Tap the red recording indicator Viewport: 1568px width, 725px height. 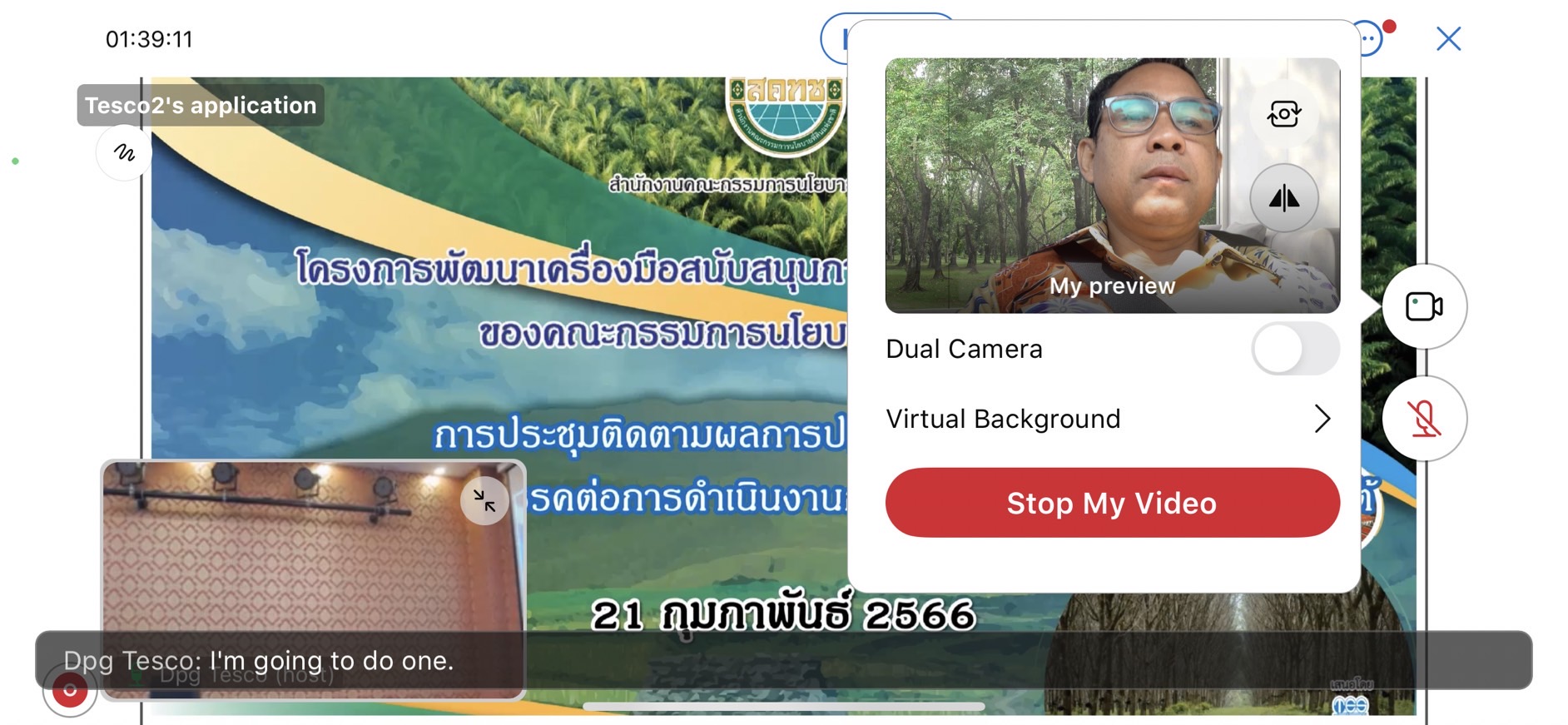(x=70, y=689)
